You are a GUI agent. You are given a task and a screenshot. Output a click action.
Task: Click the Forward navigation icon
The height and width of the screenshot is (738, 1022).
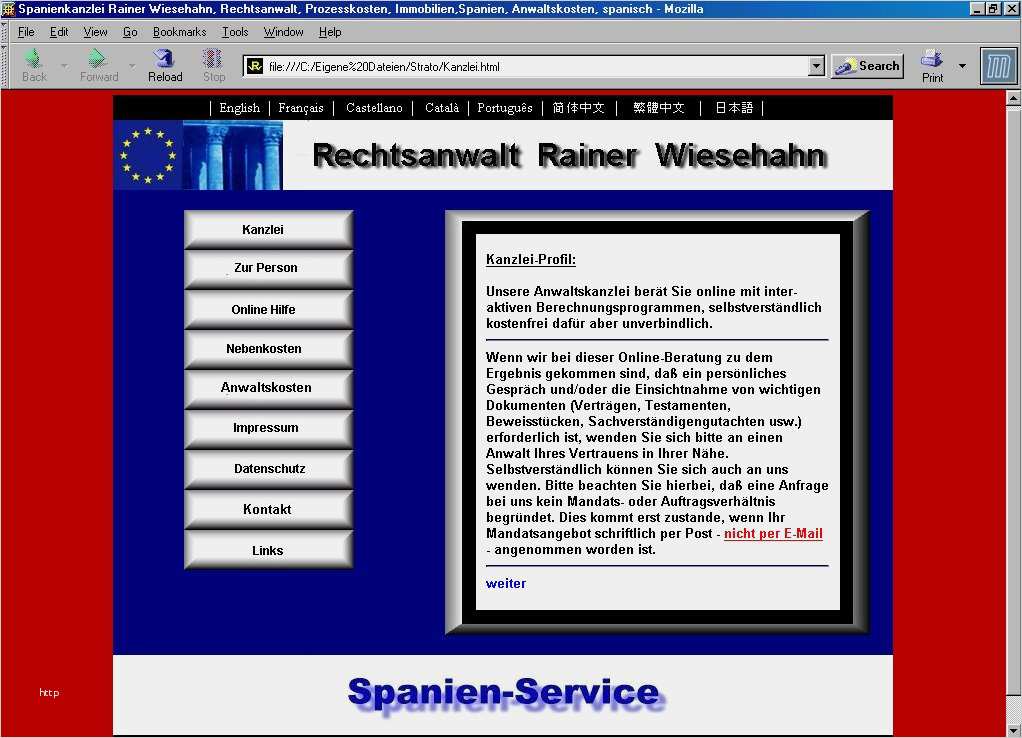tap(97, 59)
